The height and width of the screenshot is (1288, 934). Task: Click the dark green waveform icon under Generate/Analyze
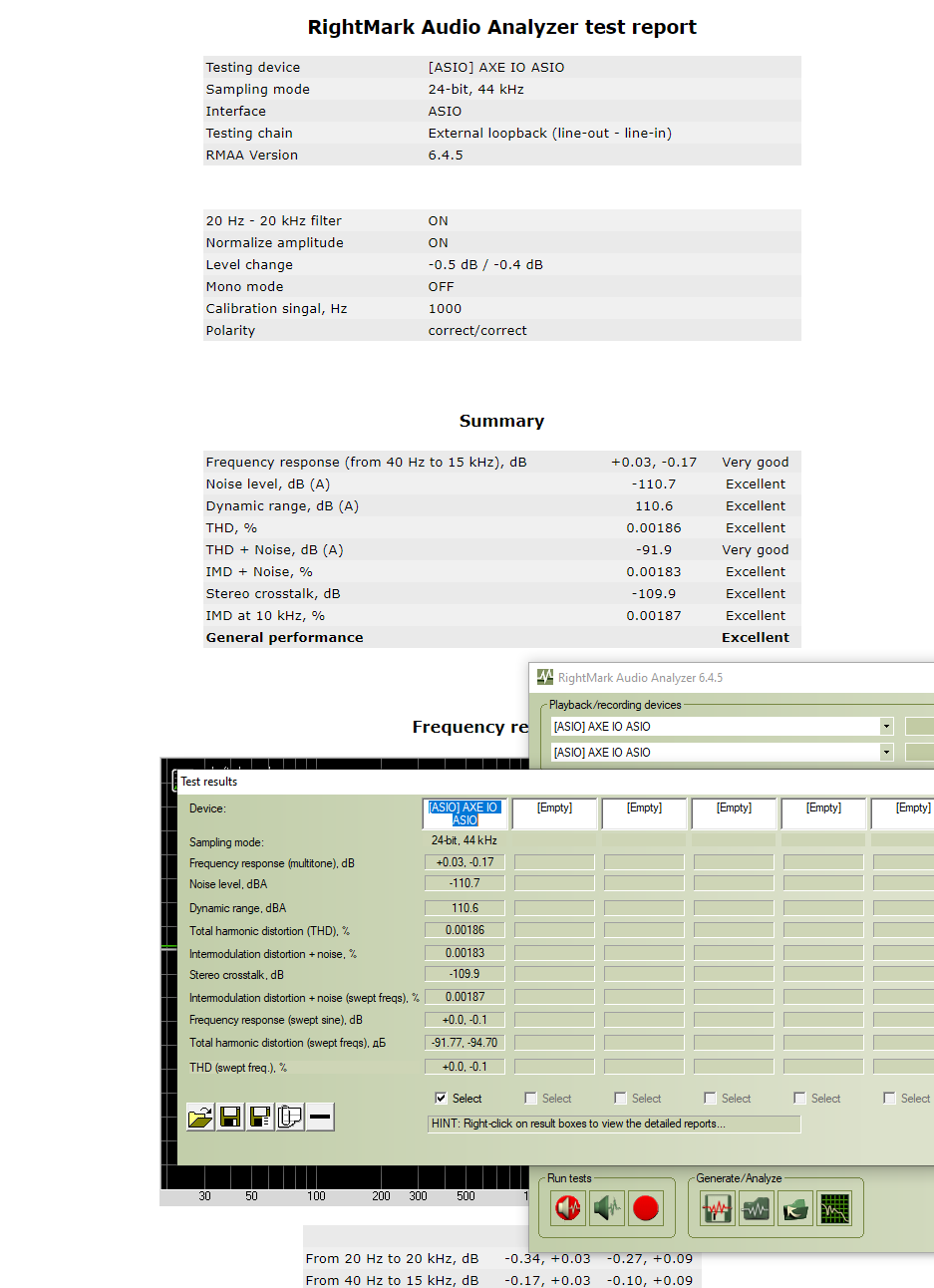pos(757,1209)
